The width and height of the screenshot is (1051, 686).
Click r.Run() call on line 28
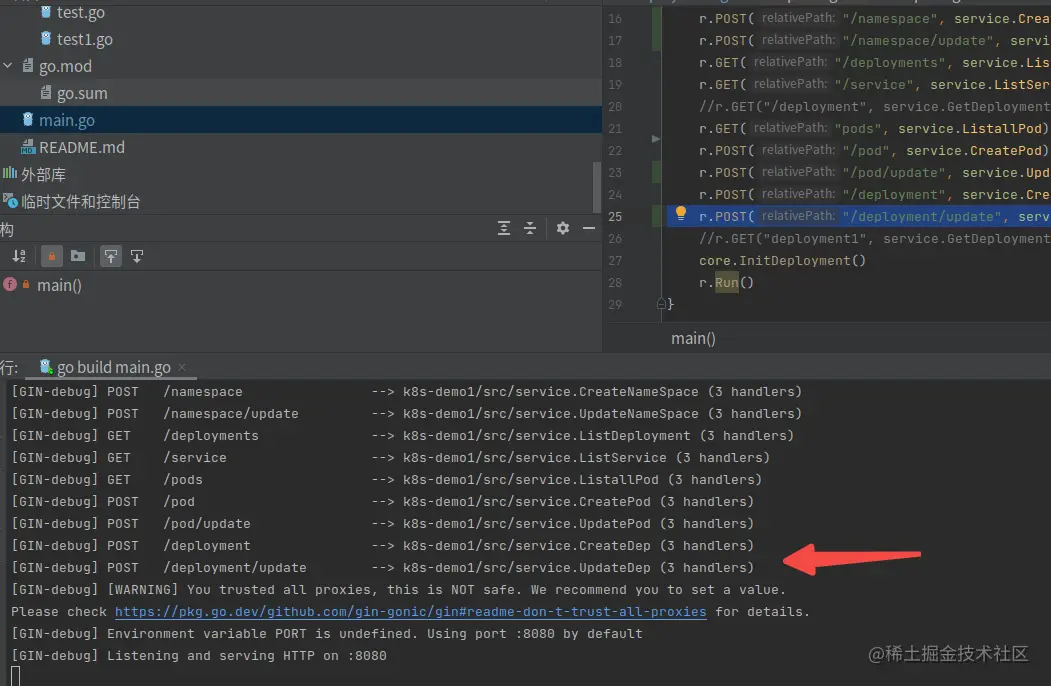tap(727, 282)
